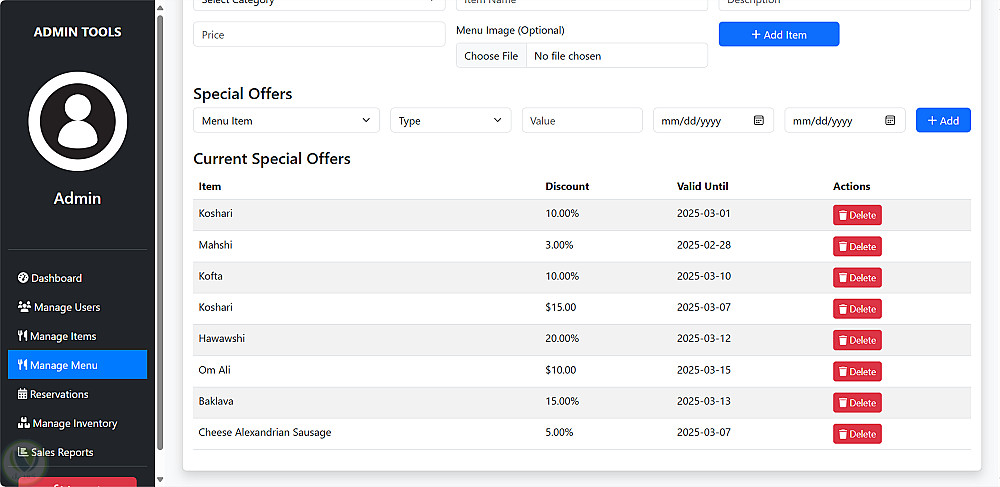Open the end date calendar picker icon
Screen dimensions: 1000x487
click(x=890, y=121)
